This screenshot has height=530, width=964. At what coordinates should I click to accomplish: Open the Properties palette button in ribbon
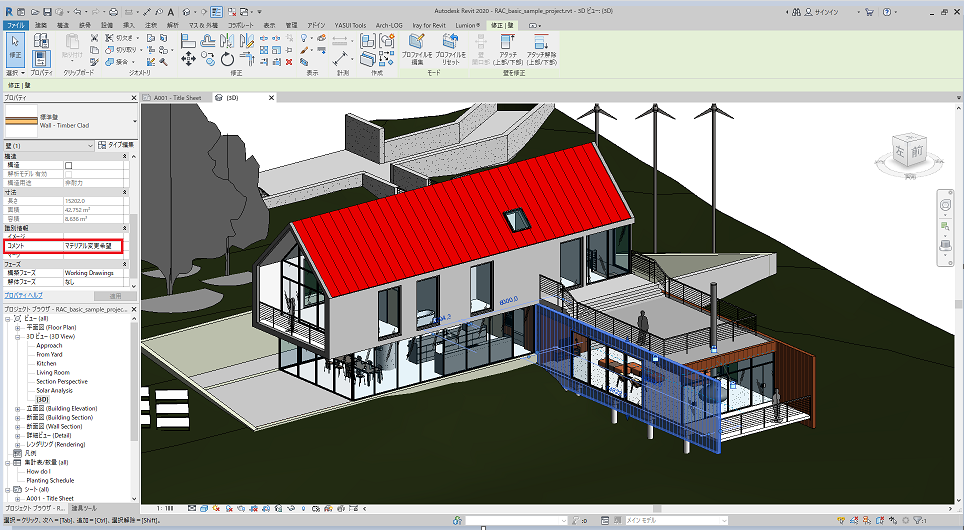(x=41, y=58)
